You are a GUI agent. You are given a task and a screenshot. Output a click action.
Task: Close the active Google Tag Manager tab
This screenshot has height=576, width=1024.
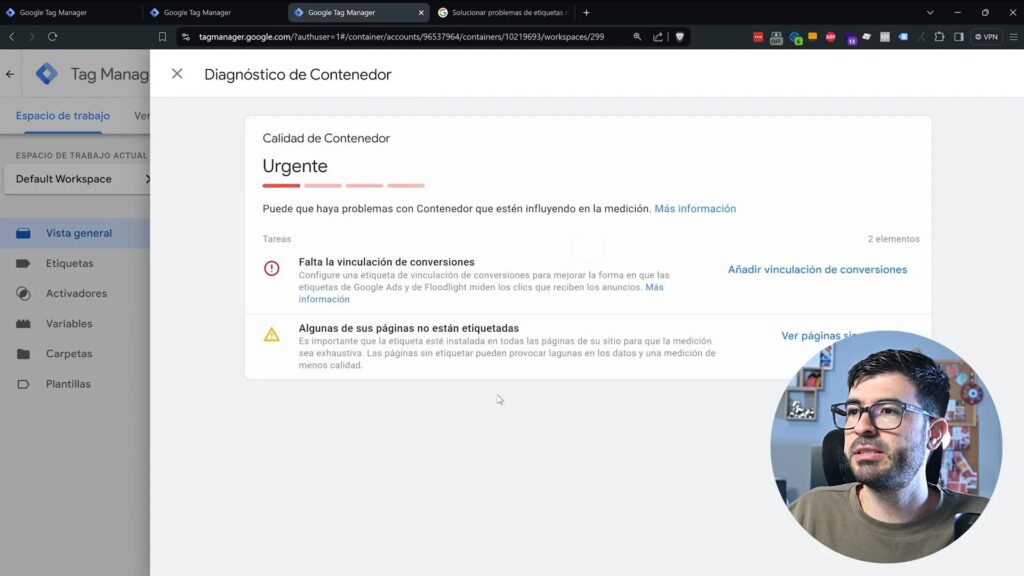tap(421, 12)
